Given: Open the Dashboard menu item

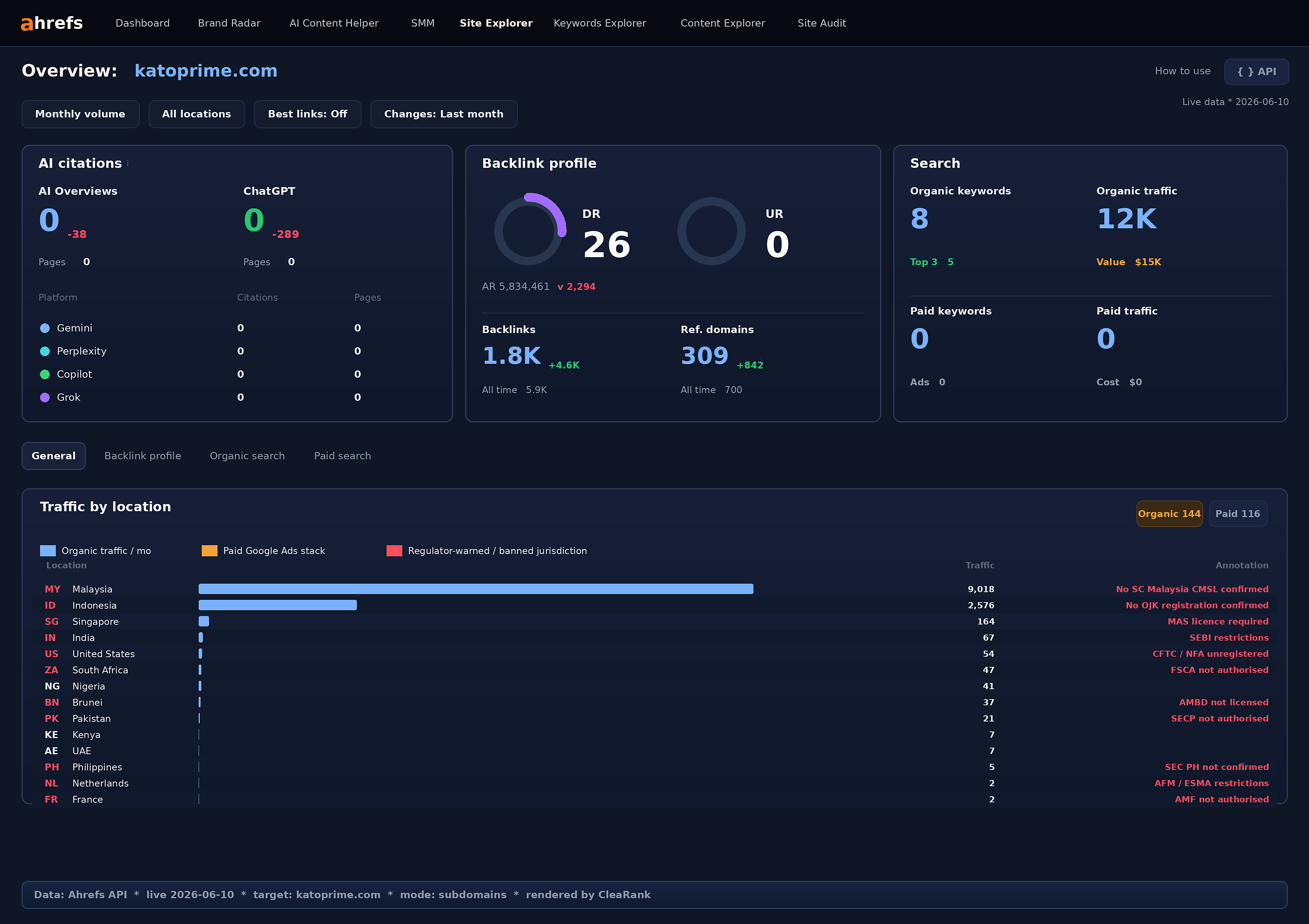Looking at the screenshot, I should [142, 23].
